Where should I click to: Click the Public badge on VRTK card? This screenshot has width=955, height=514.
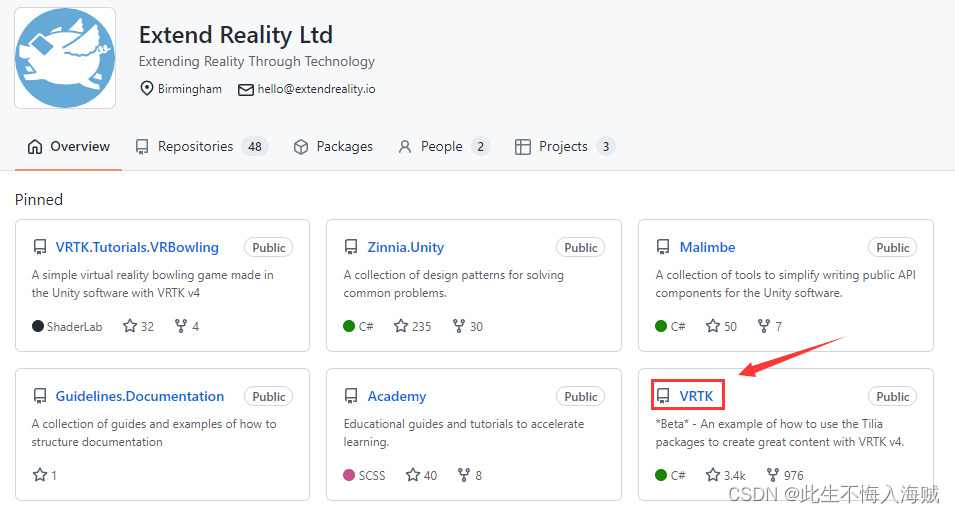[x=892, y=396]
